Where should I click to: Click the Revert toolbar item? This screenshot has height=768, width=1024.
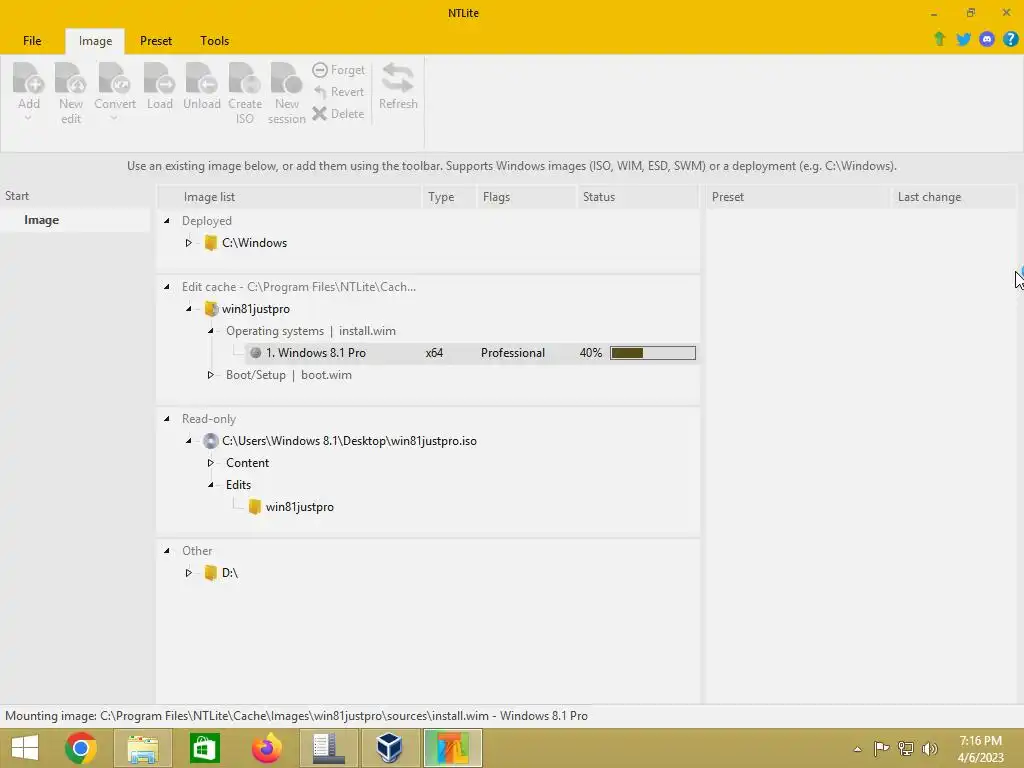pos(338,92)
